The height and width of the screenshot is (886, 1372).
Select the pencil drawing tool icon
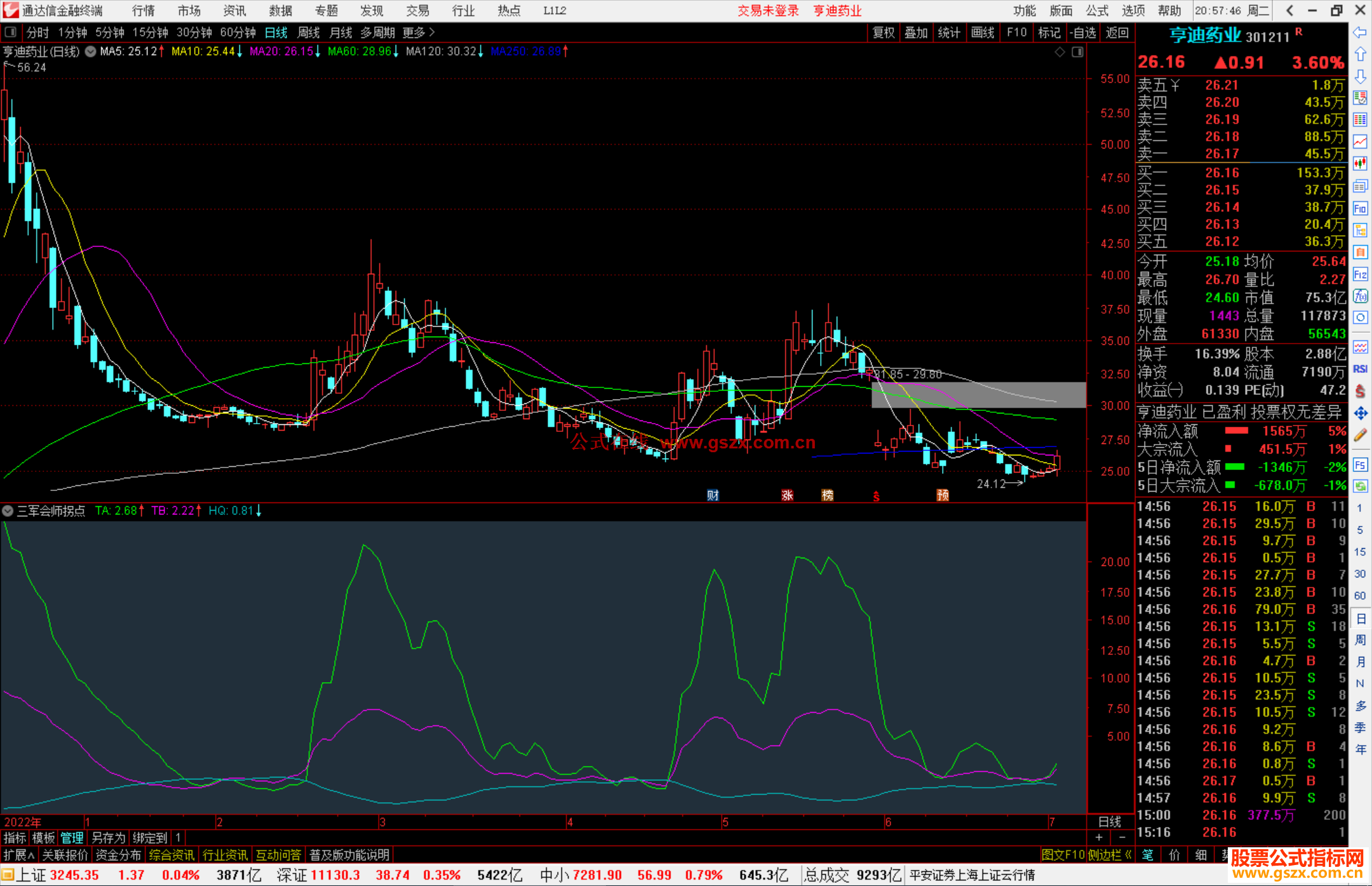[1360, 435]
